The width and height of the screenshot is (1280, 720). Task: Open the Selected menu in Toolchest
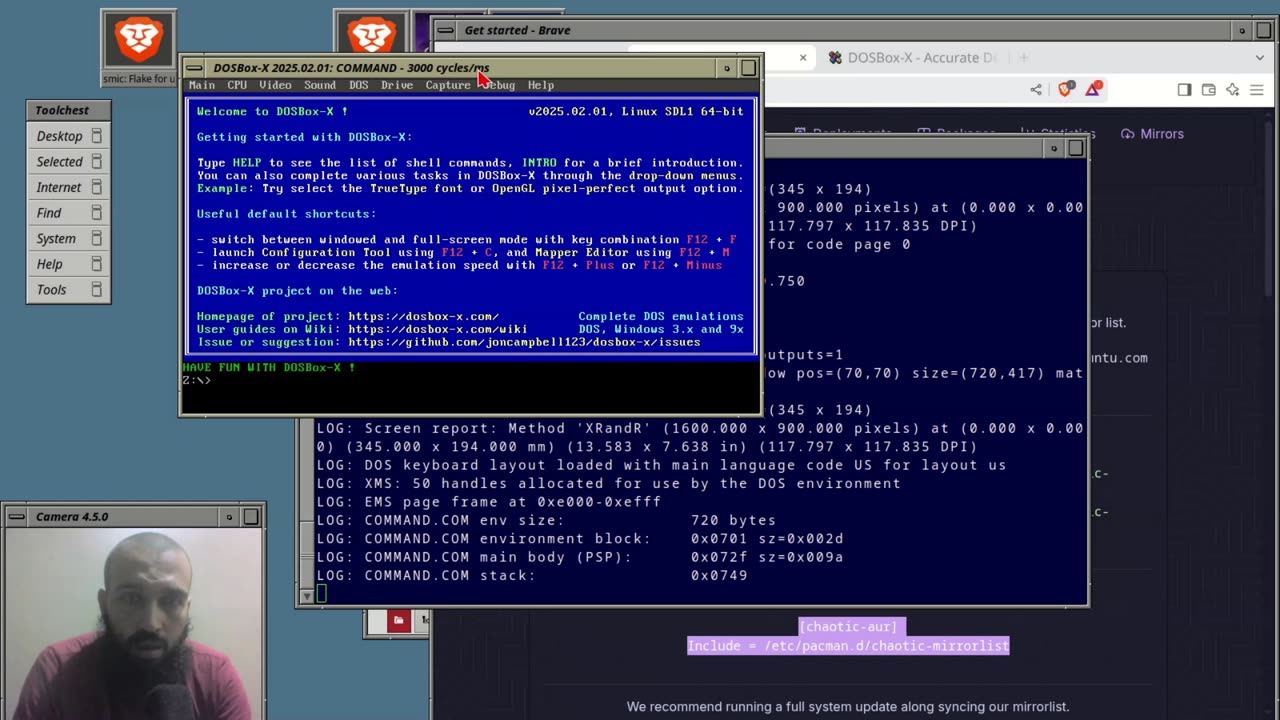coord(68,161)
